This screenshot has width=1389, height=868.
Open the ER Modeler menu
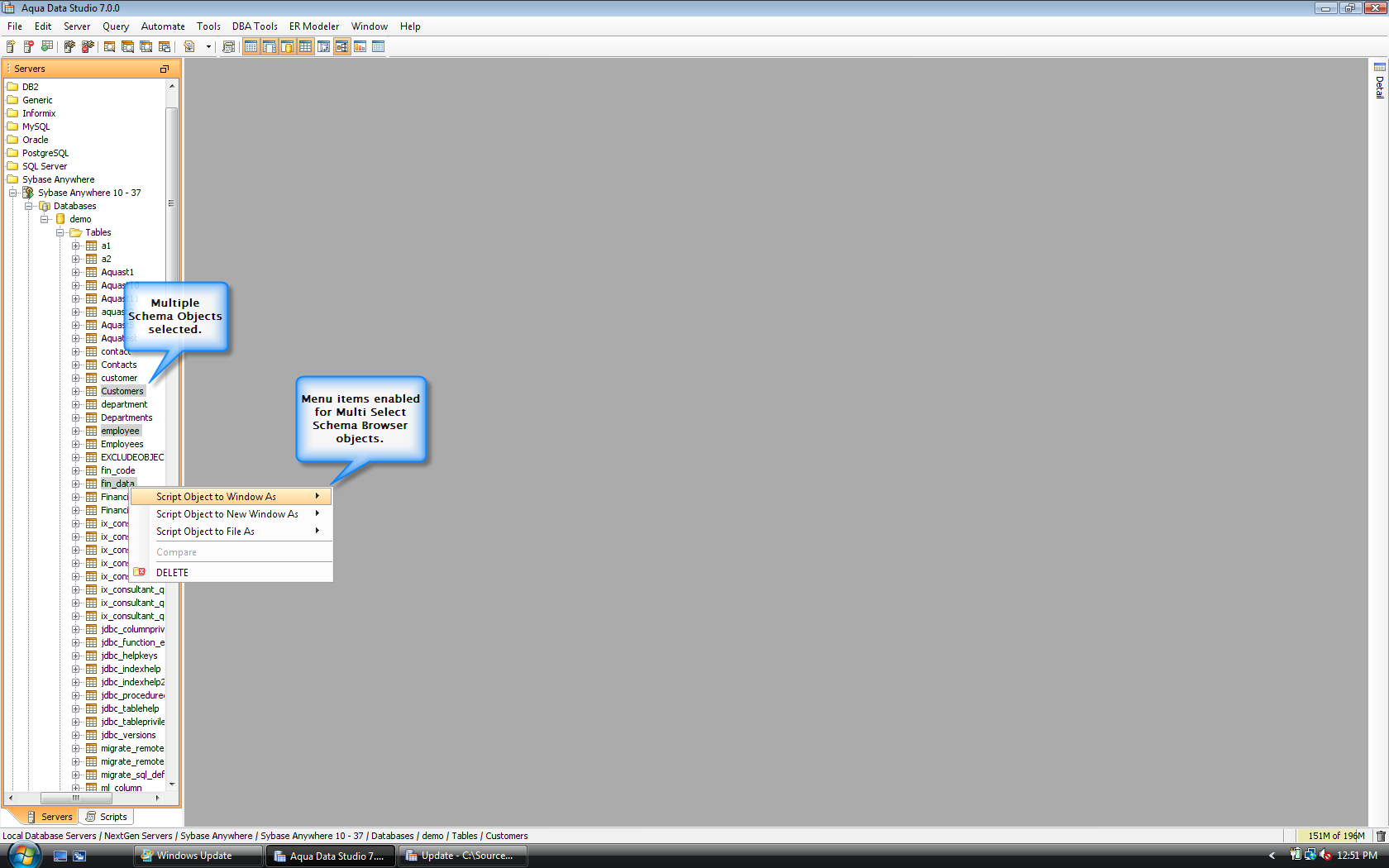(x=314, y=26)
